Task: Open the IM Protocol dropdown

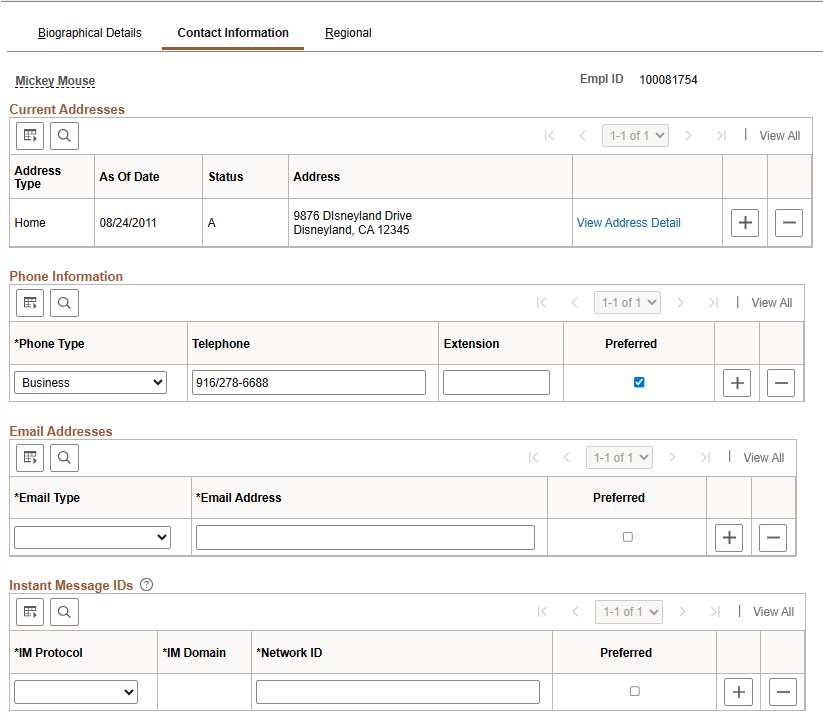Action: [76, 691]
